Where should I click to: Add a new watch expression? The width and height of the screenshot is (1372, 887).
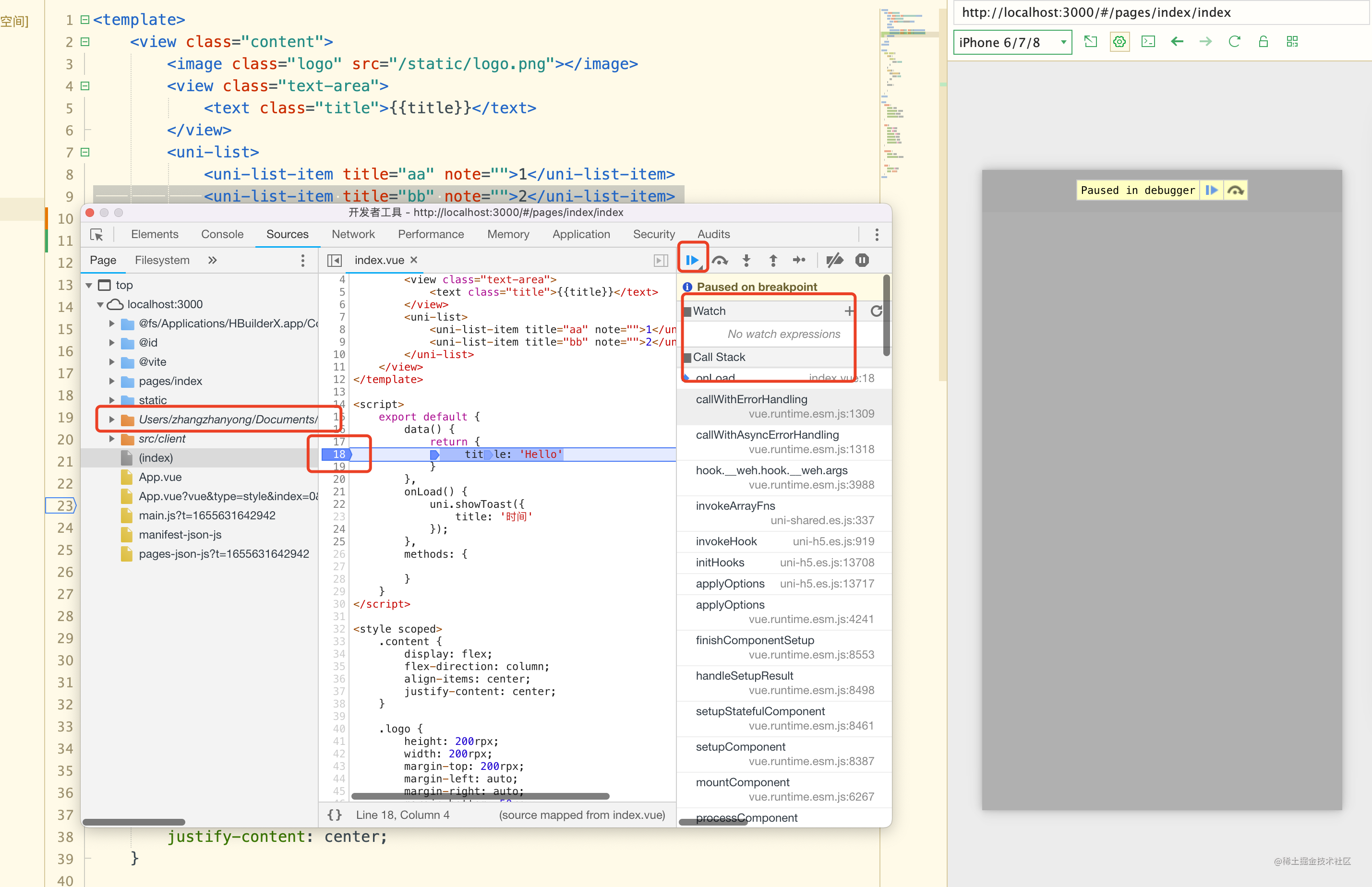point(848,311)
